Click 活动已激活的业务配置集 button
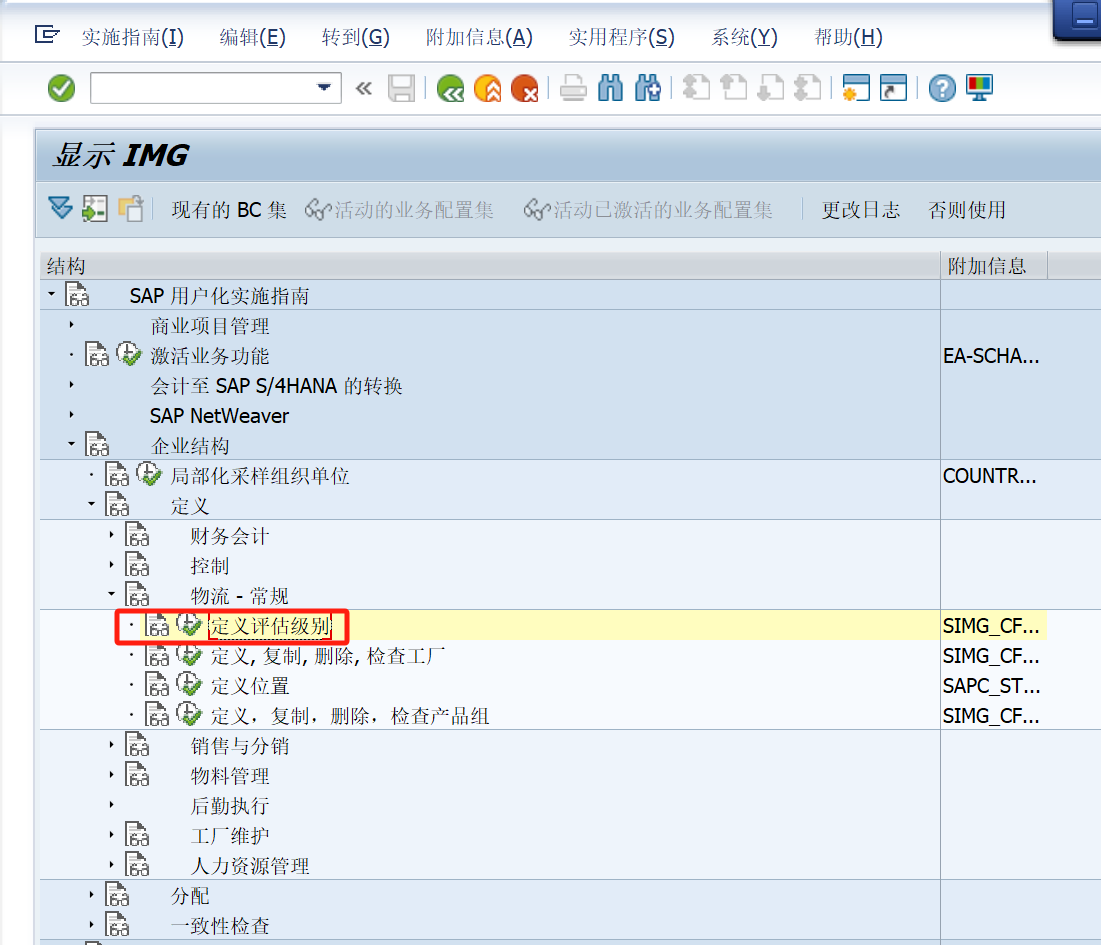 tap(648, 210)
